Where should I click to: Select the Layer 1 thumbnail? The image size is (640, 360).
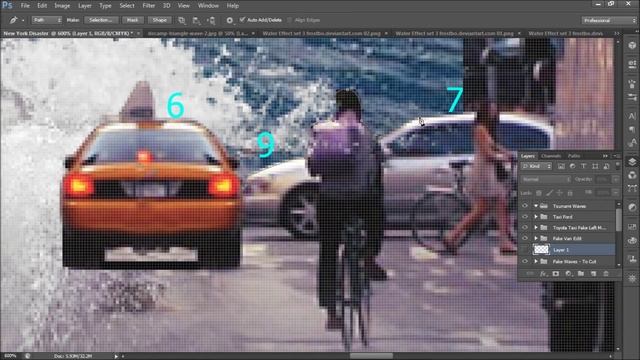click(x=541, y=249)
